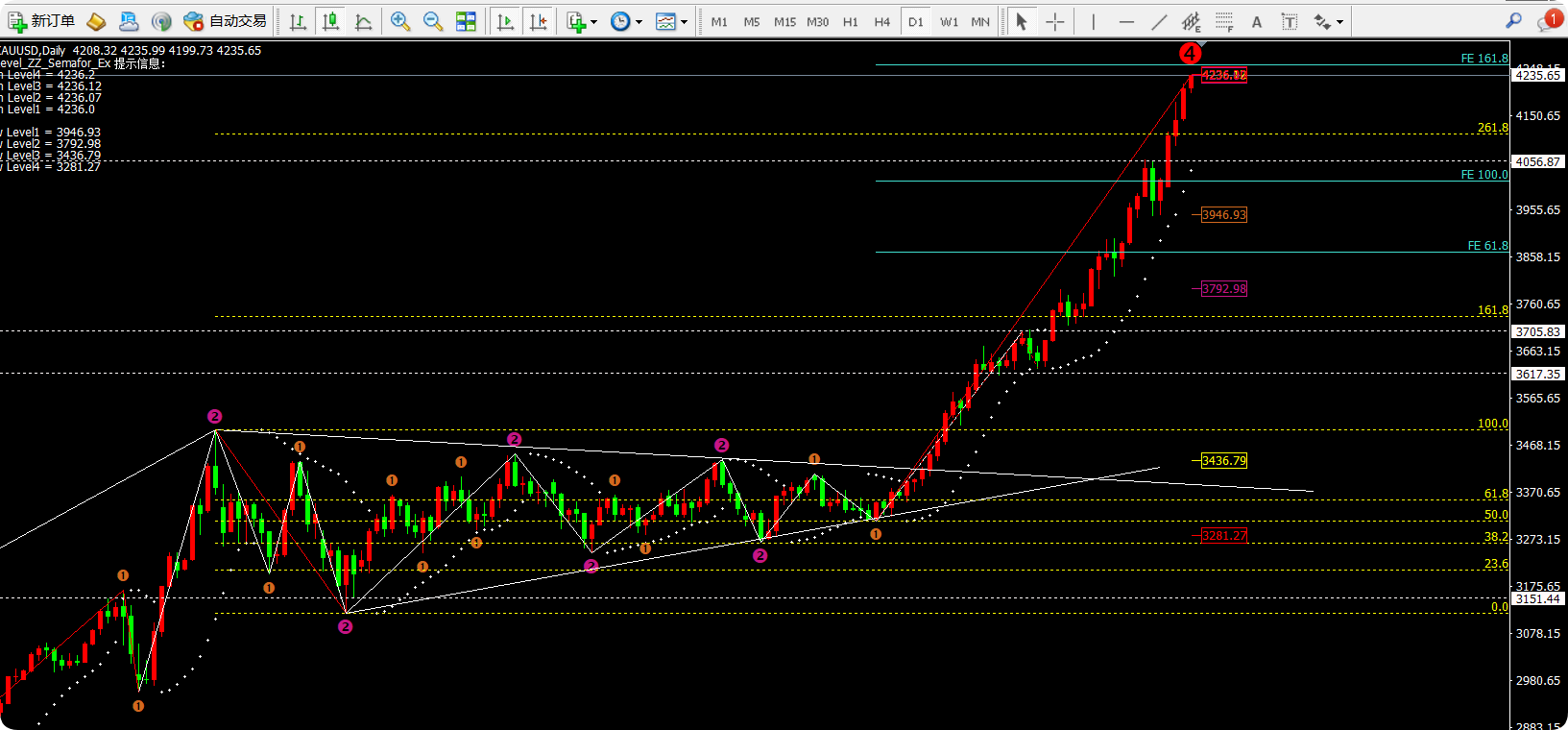1568x730 pixels.
Task: Zoom out of the chart
Action: [x=433, y=21]
